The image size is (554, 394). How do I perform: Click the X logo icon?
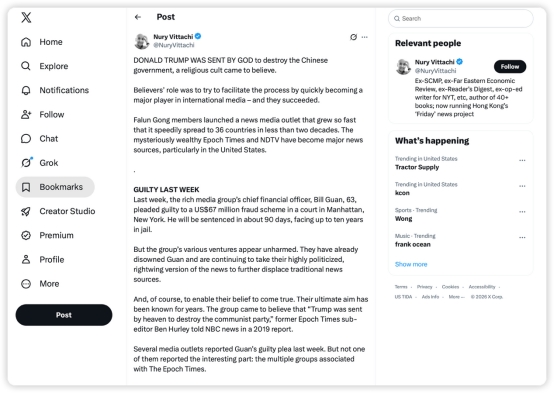[26, 17]
